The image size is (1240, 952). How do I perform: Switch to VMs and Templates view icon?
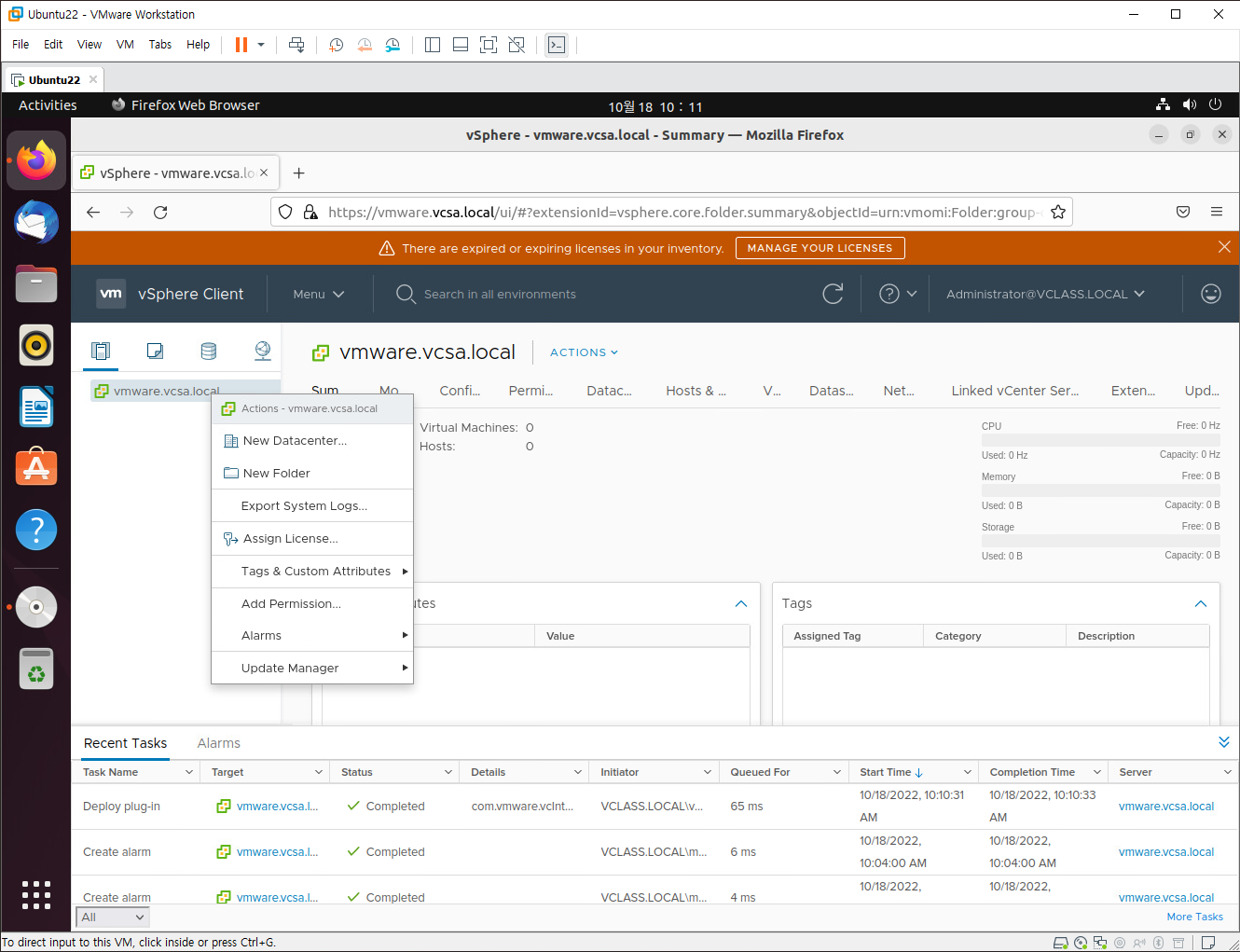tap(155, 351)
